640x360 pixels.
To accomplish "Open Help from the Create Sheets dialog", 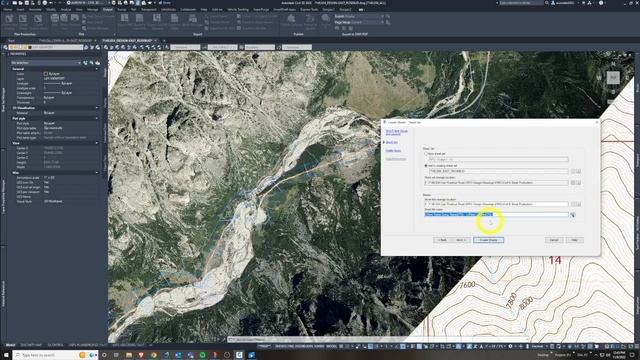I will tap(574, 240).
